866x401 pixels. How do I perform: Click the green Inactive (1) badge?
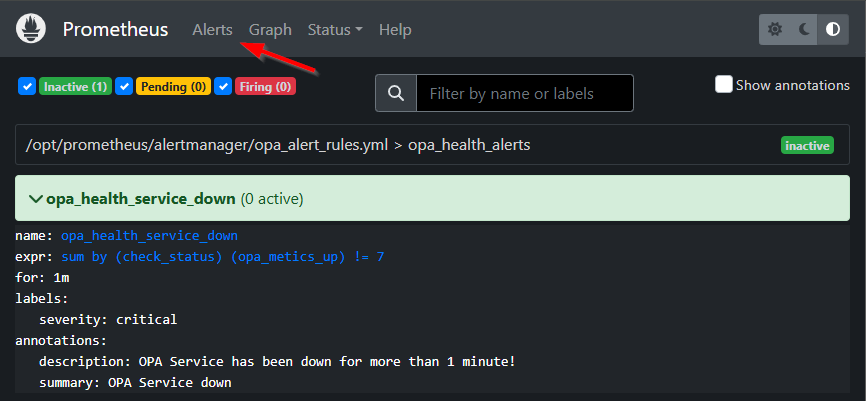[76, 87]
